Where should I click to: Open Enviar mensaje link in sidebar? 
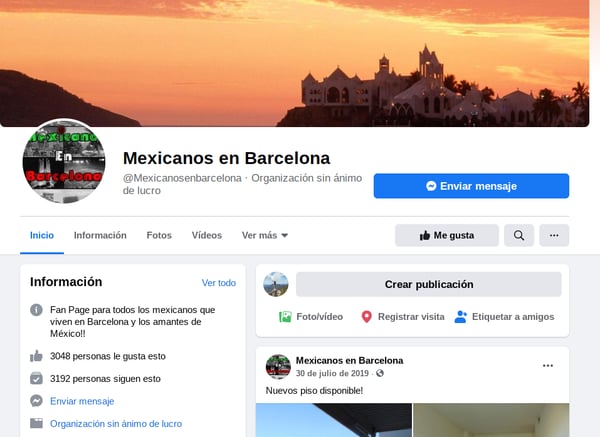click(x=82, y=401)
